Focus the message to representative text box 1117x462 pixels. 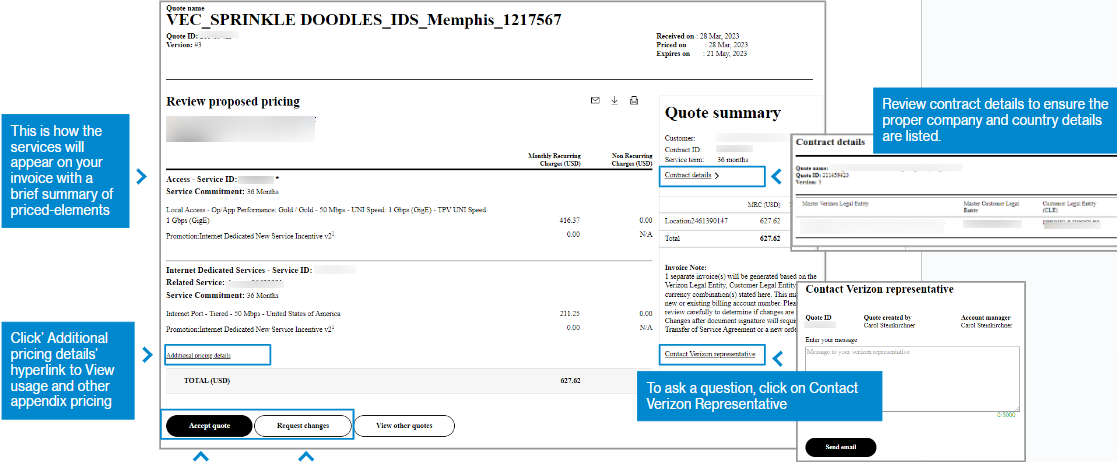click(x=911, y=377)
